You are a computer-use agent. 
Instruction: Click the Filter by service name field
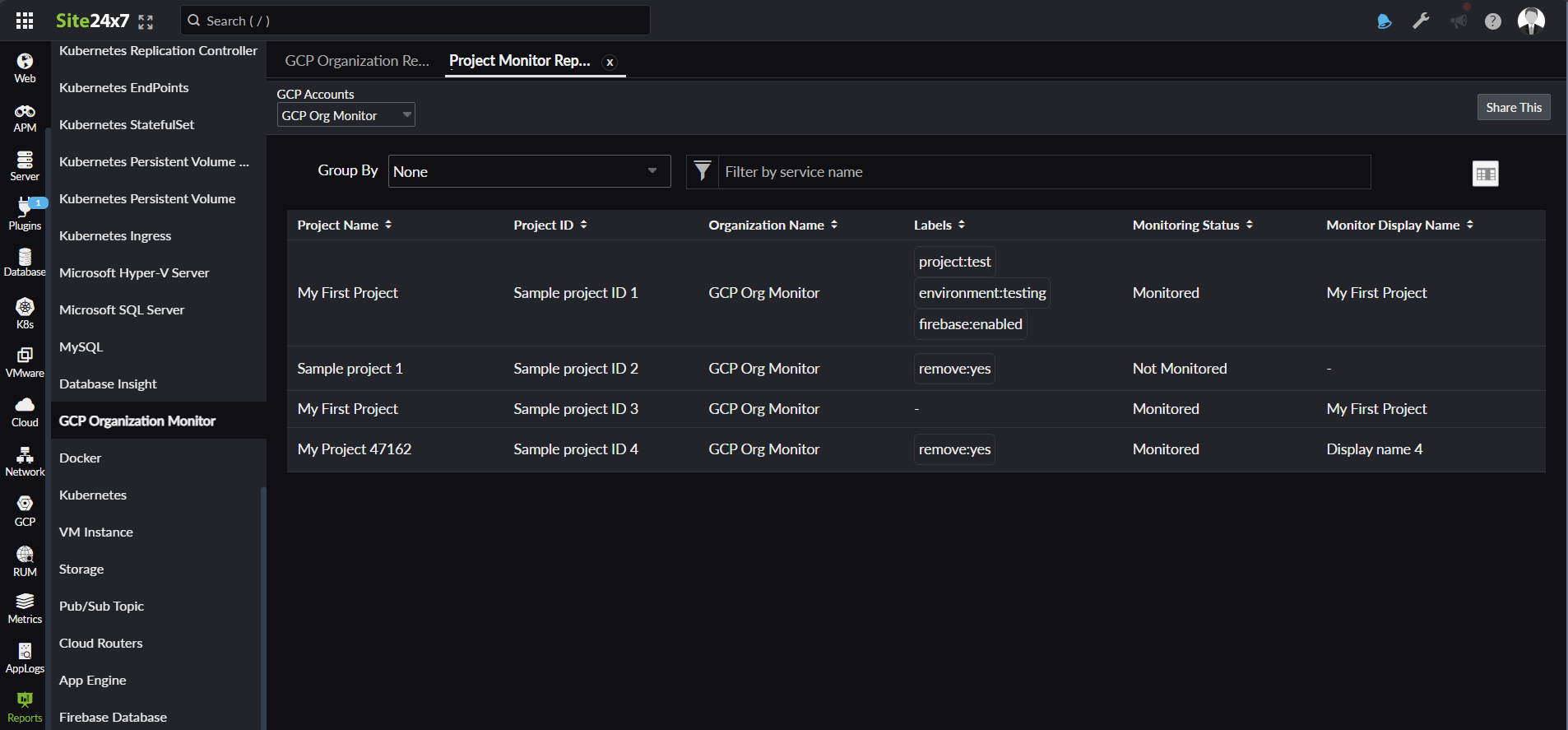pyautogui.click(x=1043, y=171)
